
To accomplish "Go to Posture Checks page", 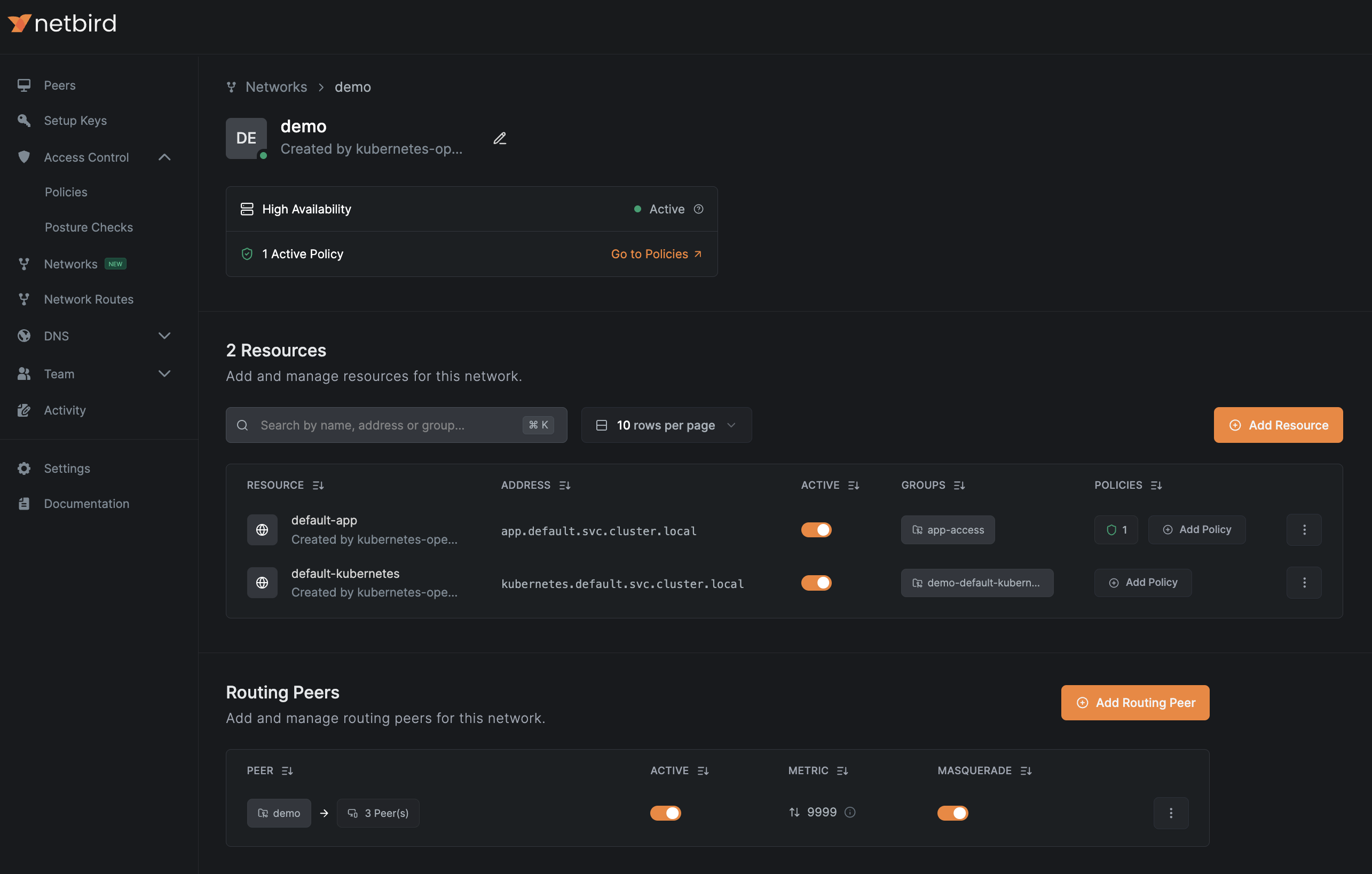I will [x=88, y=227].
